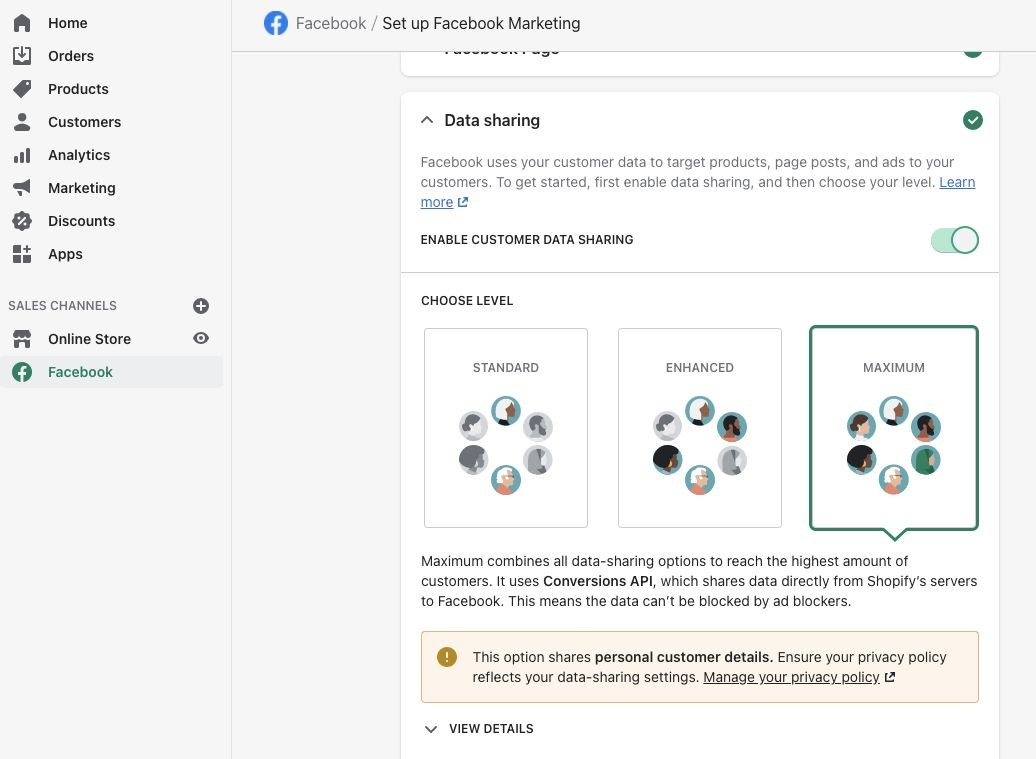
Task: Collapse the Data sharing section chevron
Action: [x=427, y=120]
